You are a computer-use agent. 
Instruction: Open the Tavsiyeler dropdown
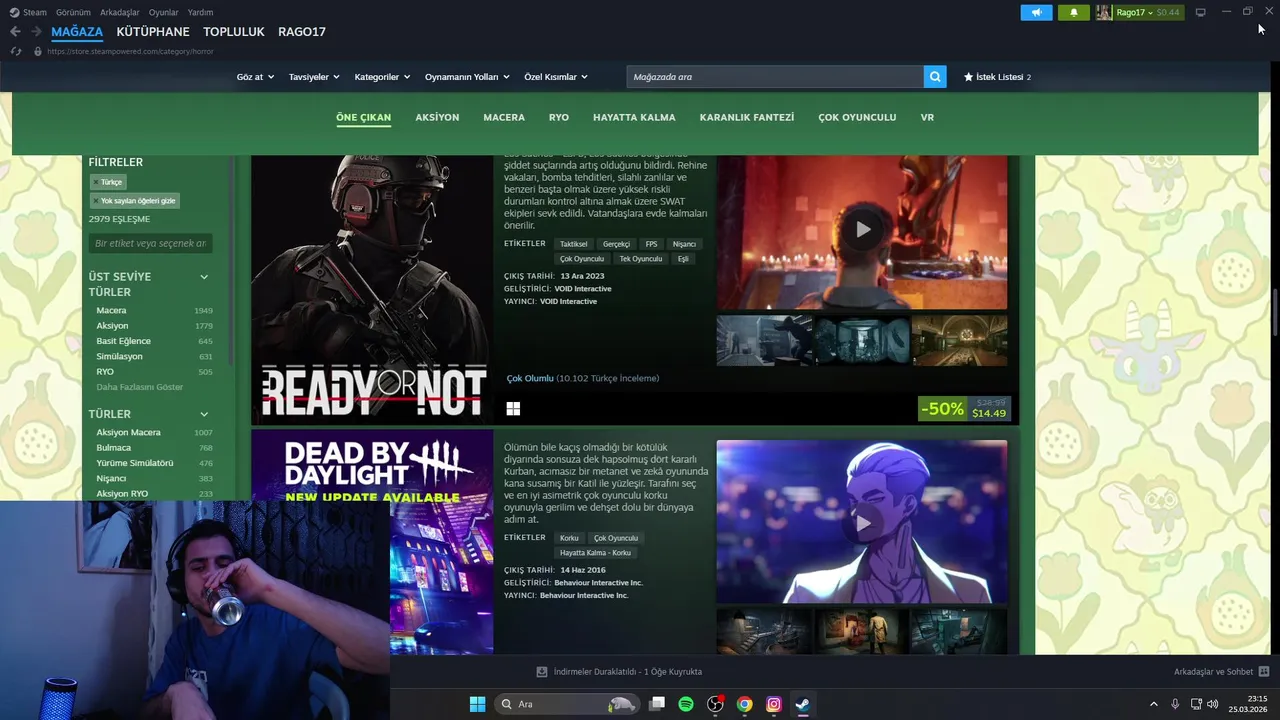(x=314, y=77)
